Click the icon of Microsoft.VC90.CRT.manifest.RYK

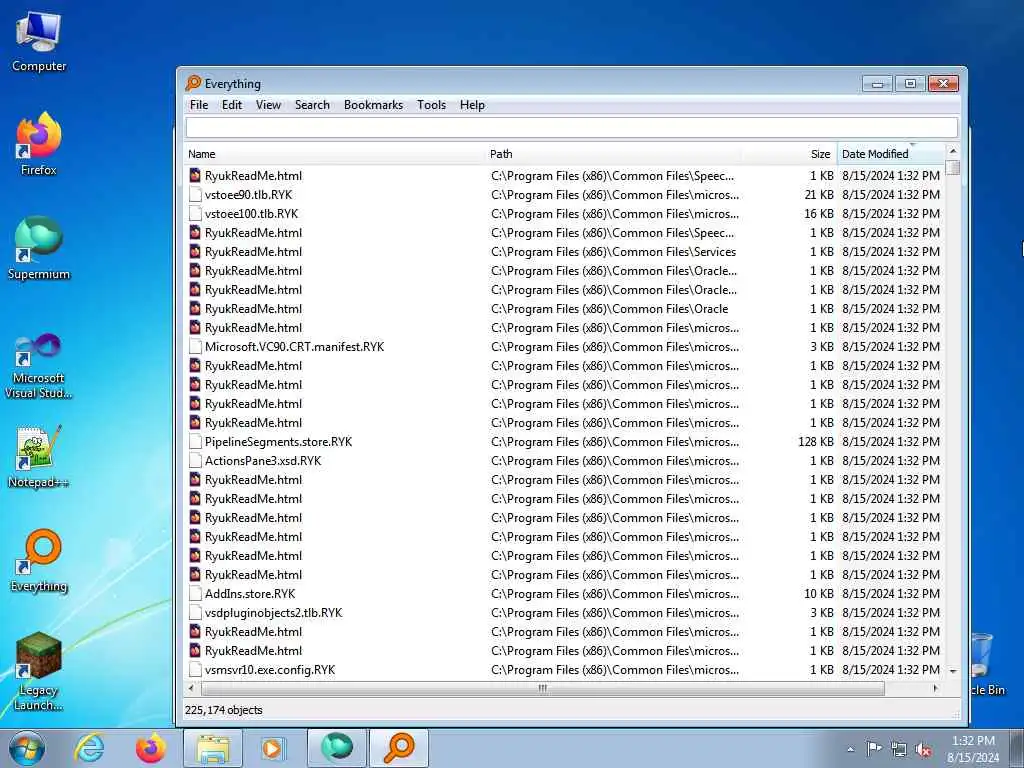[195, 347]
